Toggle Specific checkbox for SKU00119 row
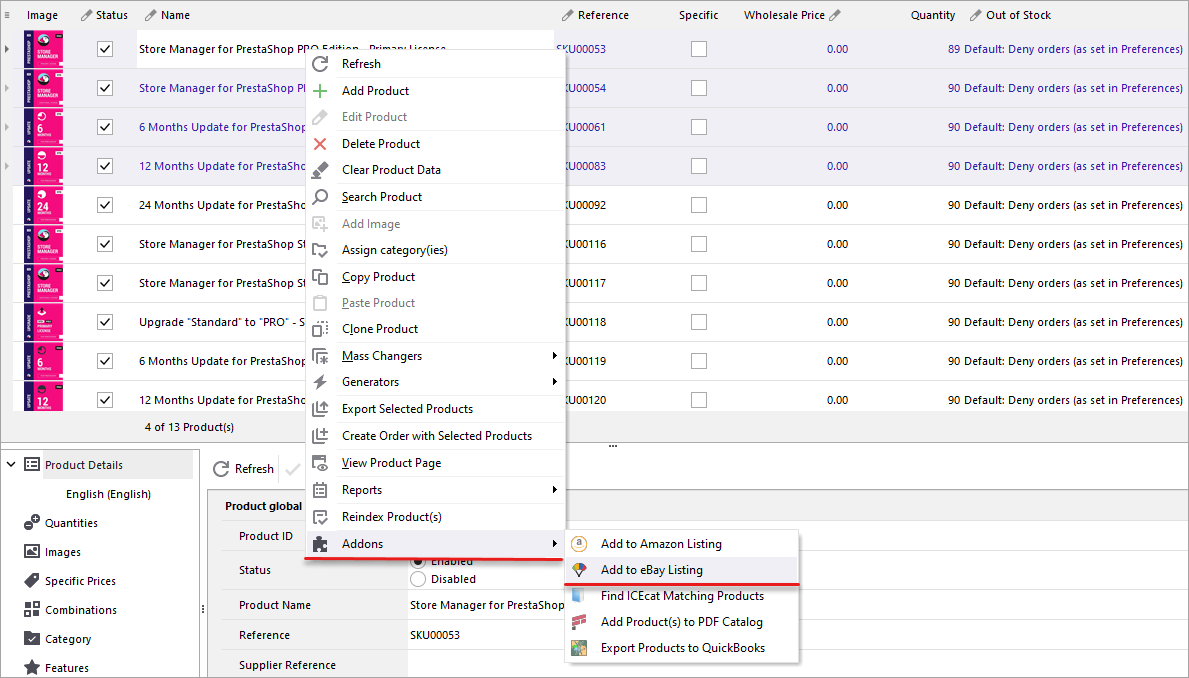The image size is (1189, 678). pyautogui.click(x=699, y=361)
